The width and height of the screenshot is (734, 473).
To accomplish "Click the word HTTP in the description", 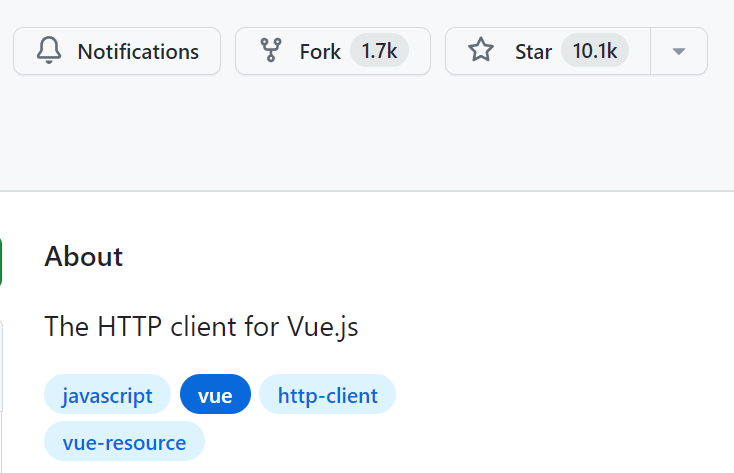I will coord(122,326).
